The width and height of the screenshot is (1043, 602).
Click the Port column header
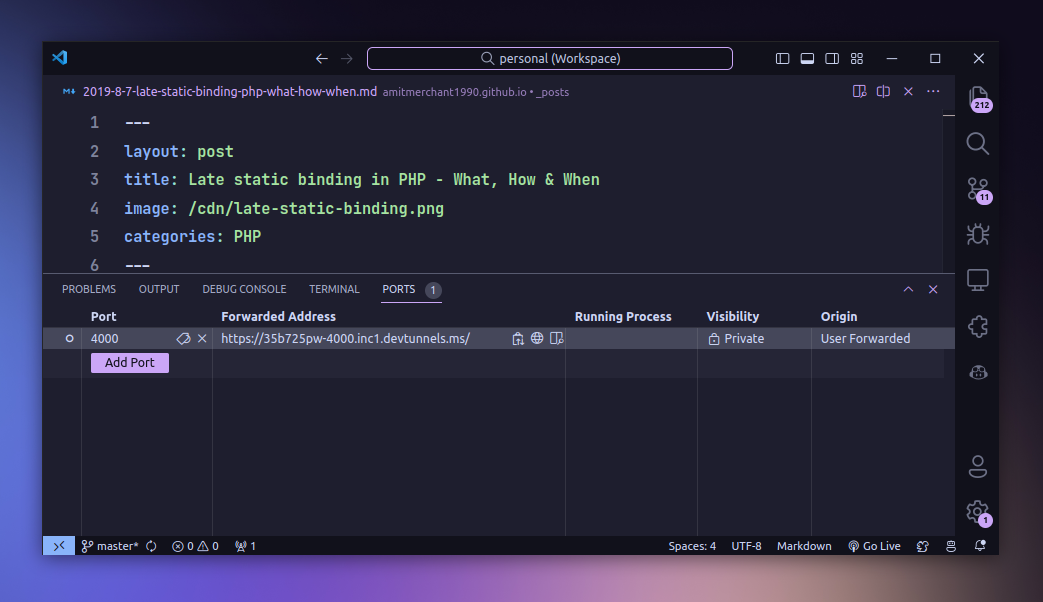[x=104, y=317]
